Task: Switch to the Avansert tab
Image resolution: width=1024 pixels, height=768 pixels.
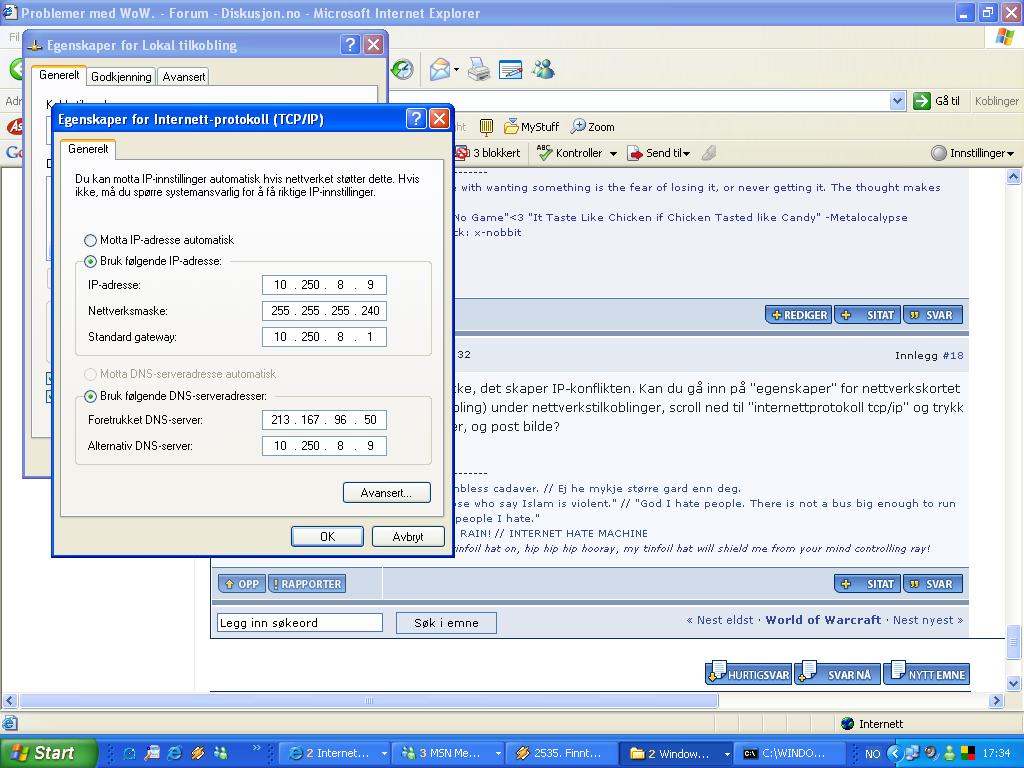Action: click(184, 76)
